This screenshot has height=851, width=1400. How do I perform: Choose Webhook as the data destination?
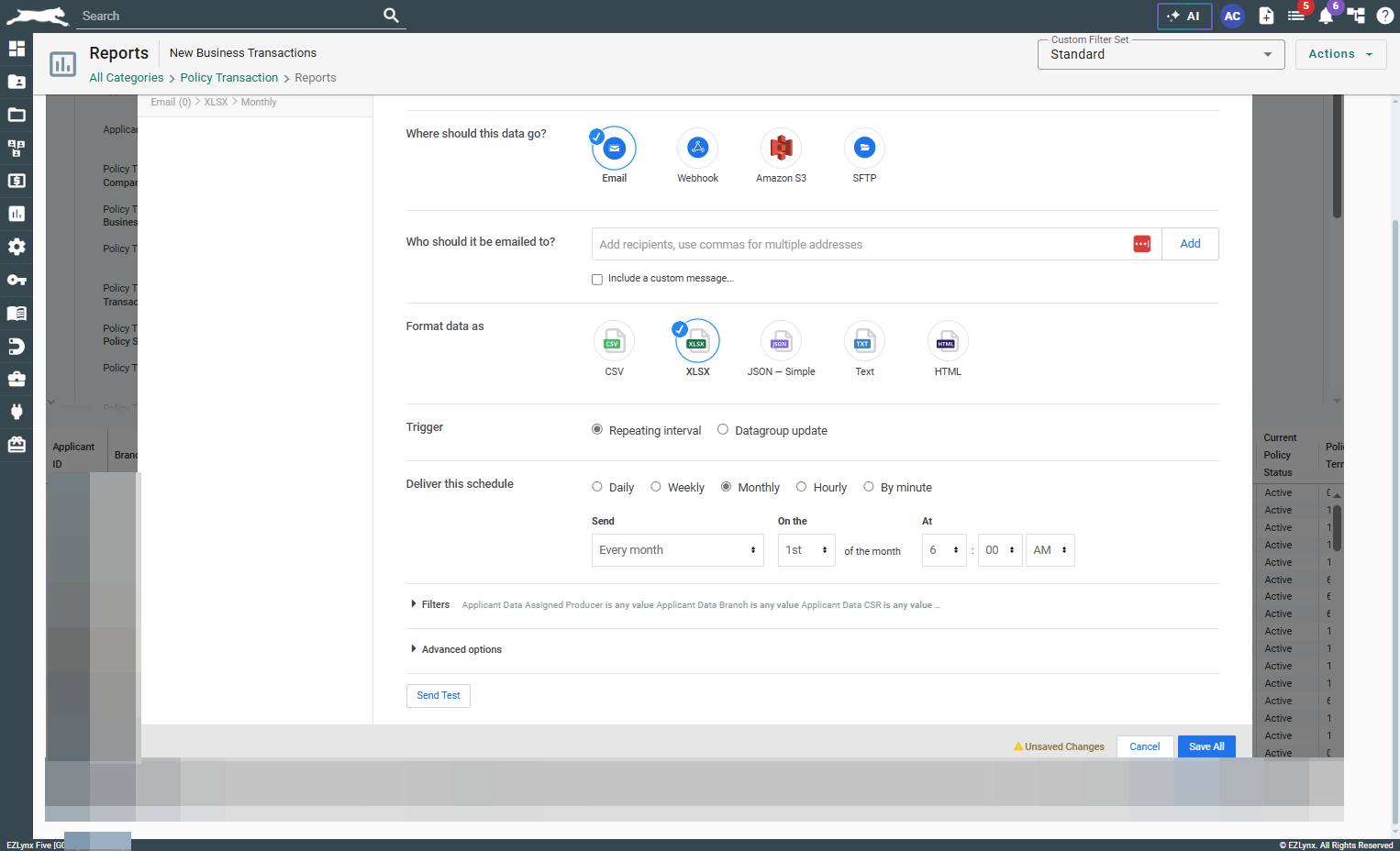point(698,148)
